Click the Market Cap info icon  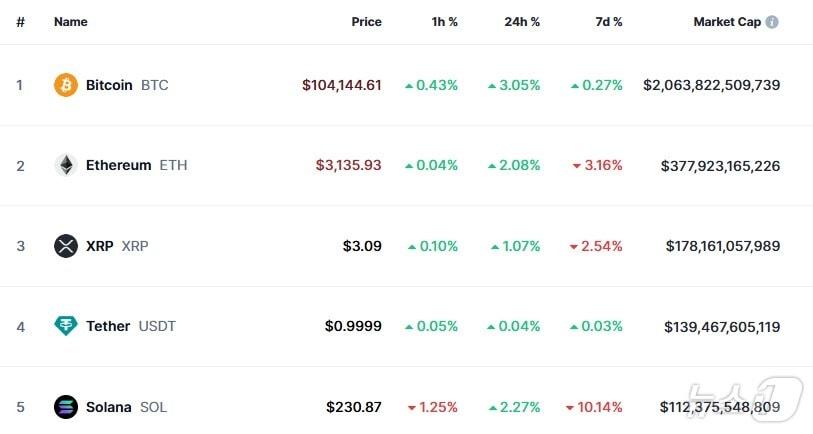[772, 22]
